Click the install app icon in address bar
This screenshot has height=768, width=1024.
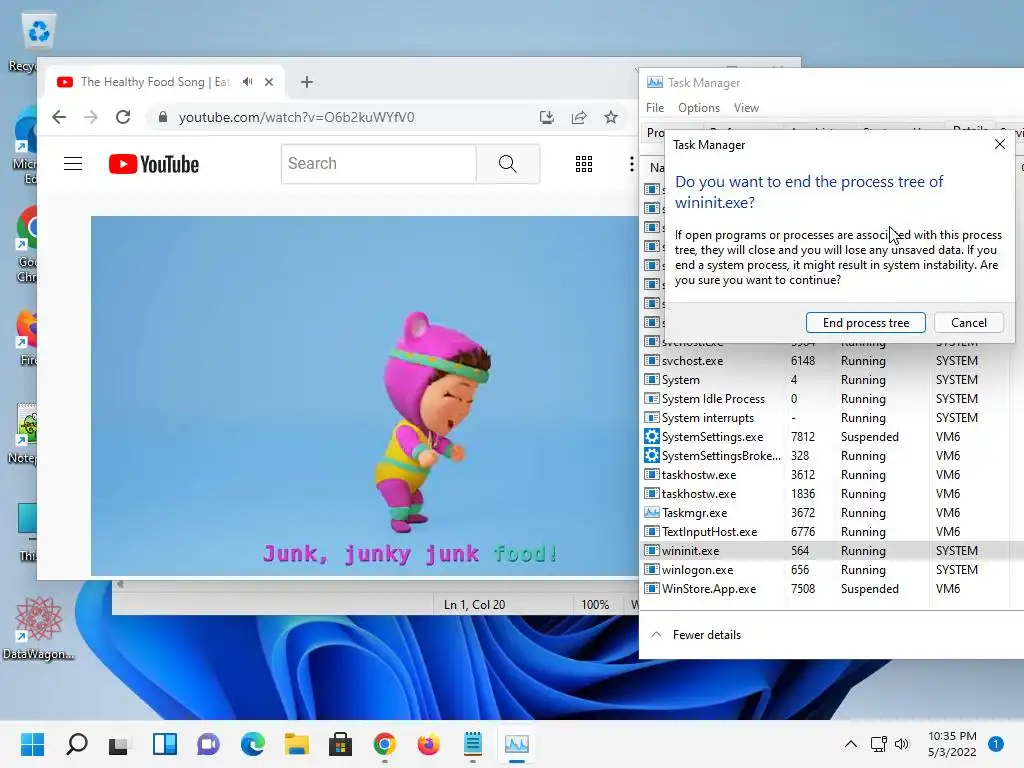(547, 117)
